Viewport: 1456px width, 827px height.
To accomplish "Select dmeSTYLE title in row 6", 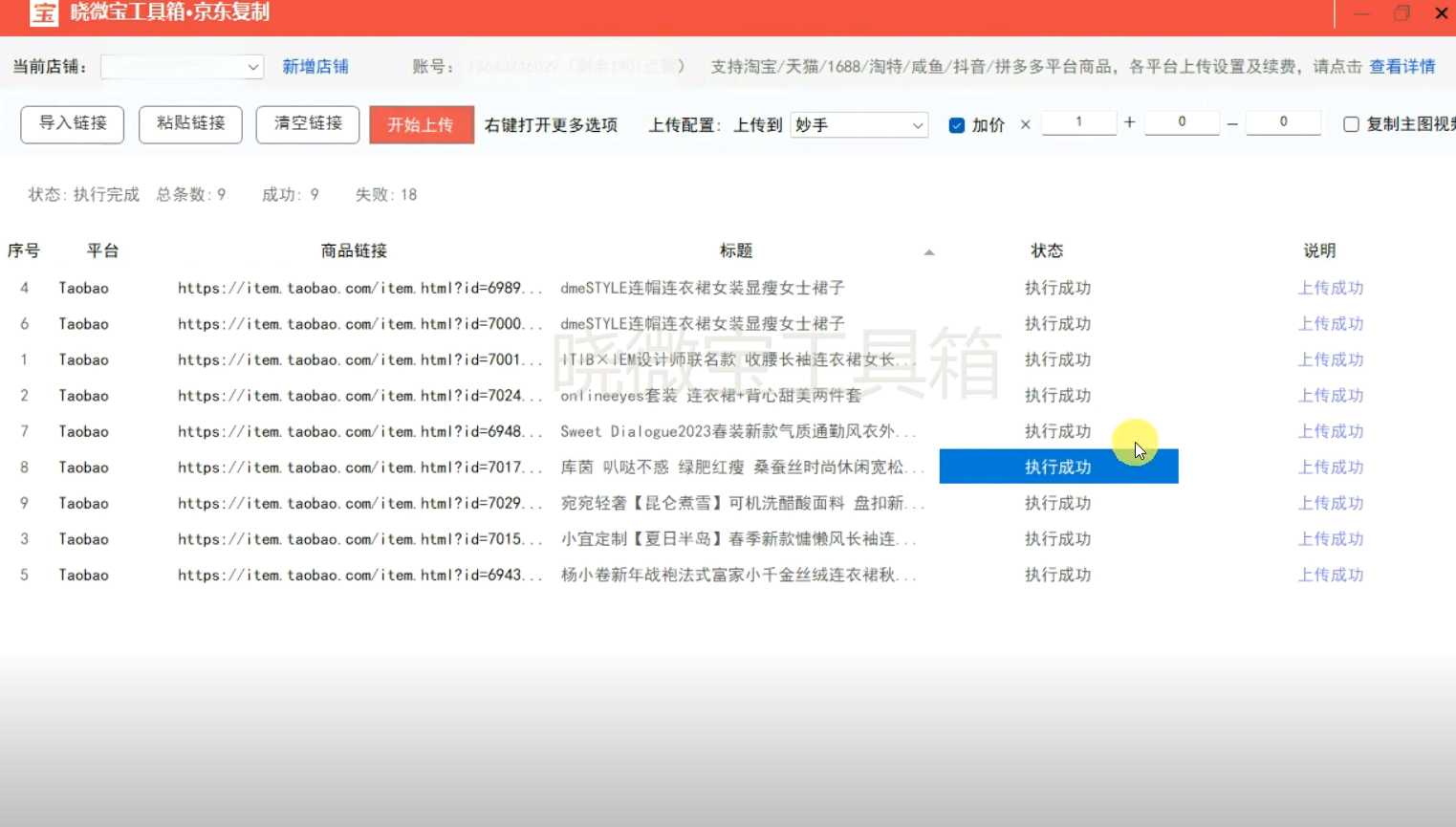I will pyautogui.click(x=703, y=324).
